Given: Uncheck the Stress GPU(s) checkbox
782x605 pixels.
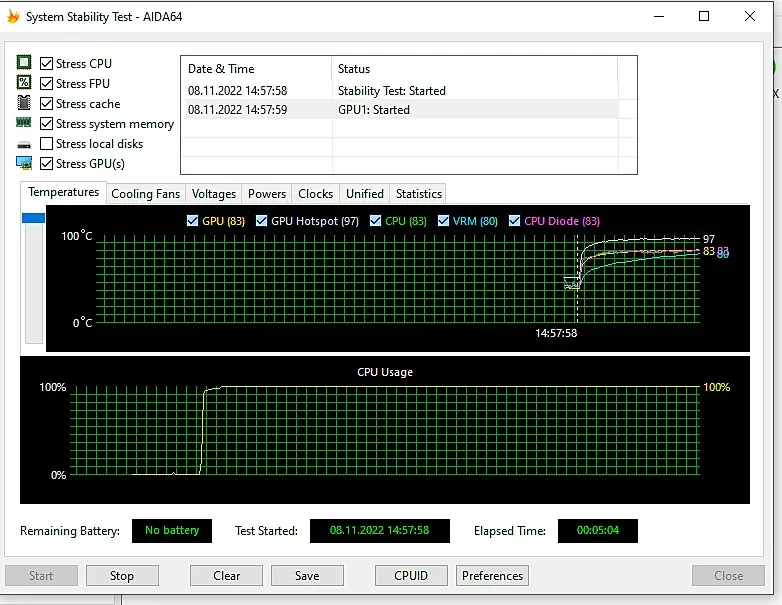Looking at the screenshot, I should 46,164.
